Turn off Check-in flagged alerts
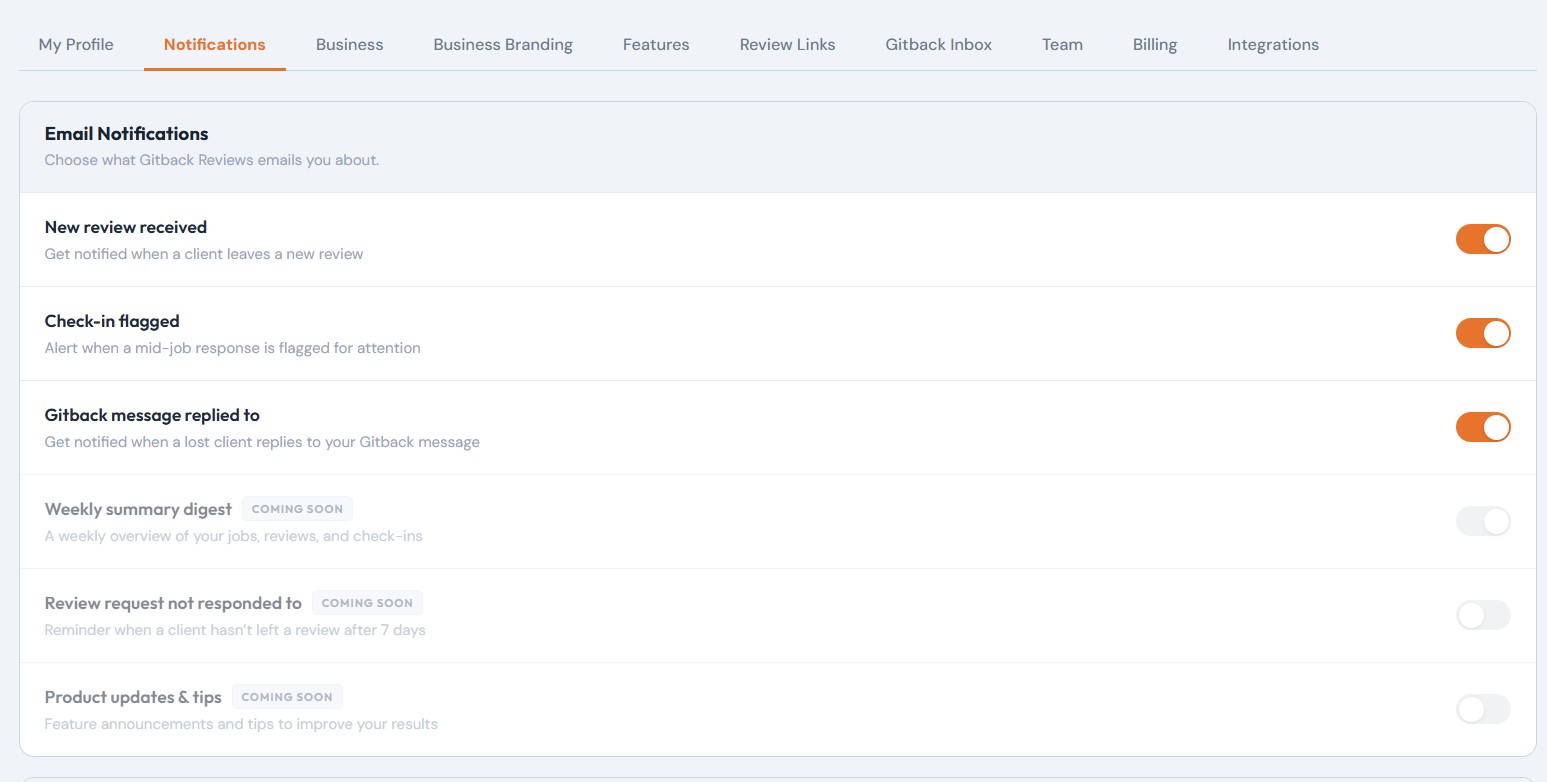The width and height of the screenshot is (1547, 782). click(1483, 333)
